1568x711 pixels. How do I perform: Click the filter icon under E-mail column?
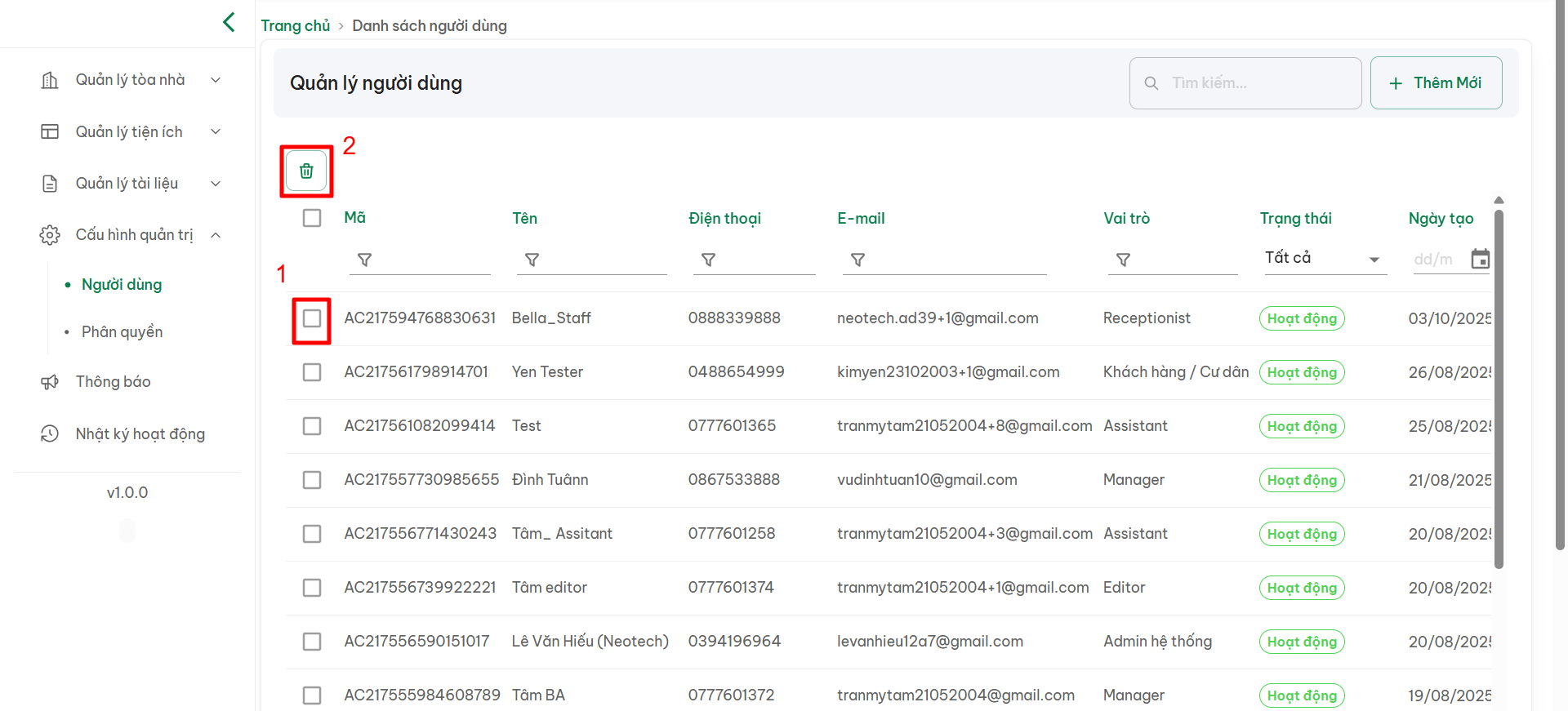[857, 260]
